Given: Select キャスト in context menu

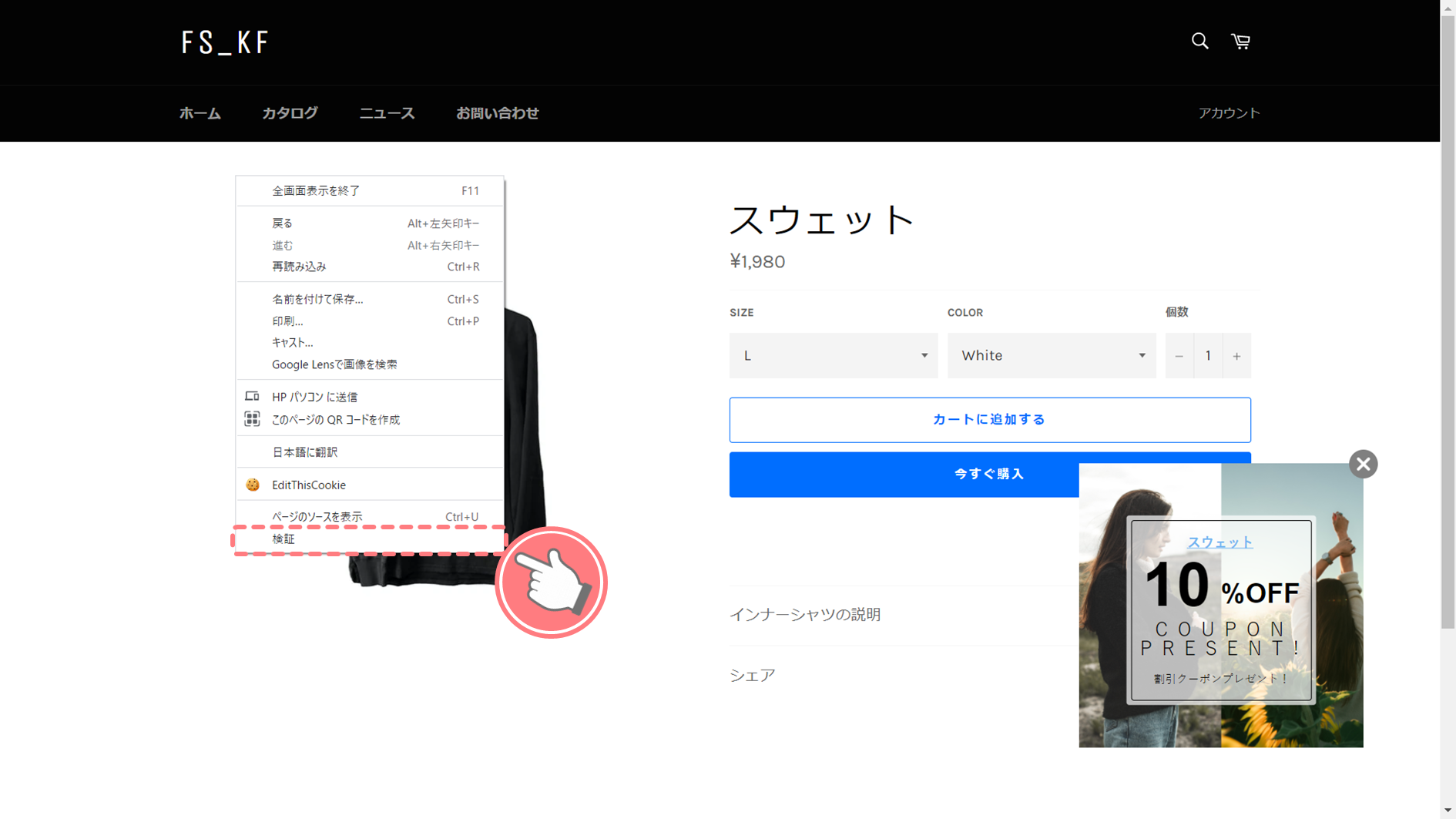Looking at the screenshot, I should coord(370,342).
